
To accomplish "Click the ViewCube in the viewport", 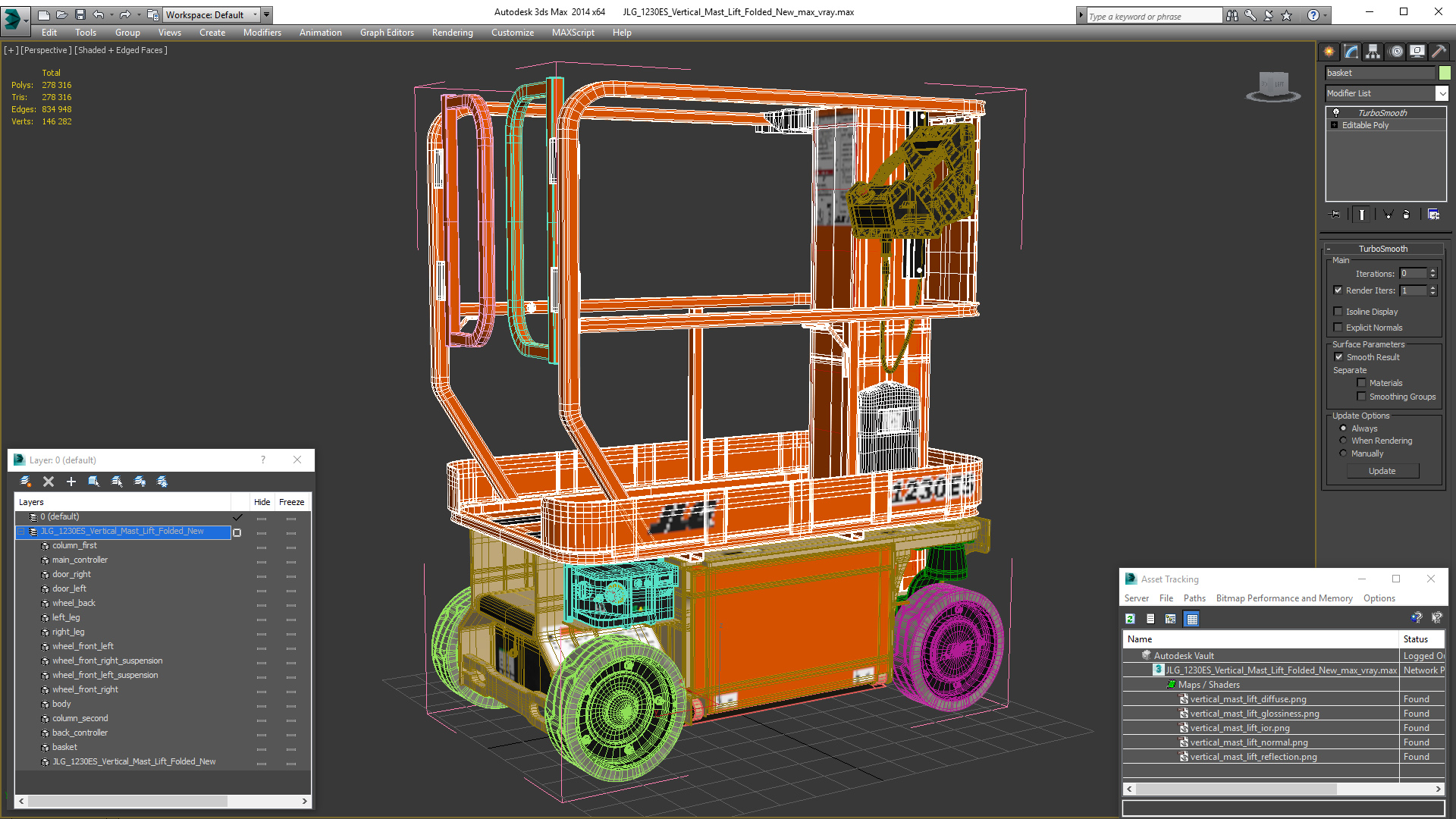I will [1273, 86].
